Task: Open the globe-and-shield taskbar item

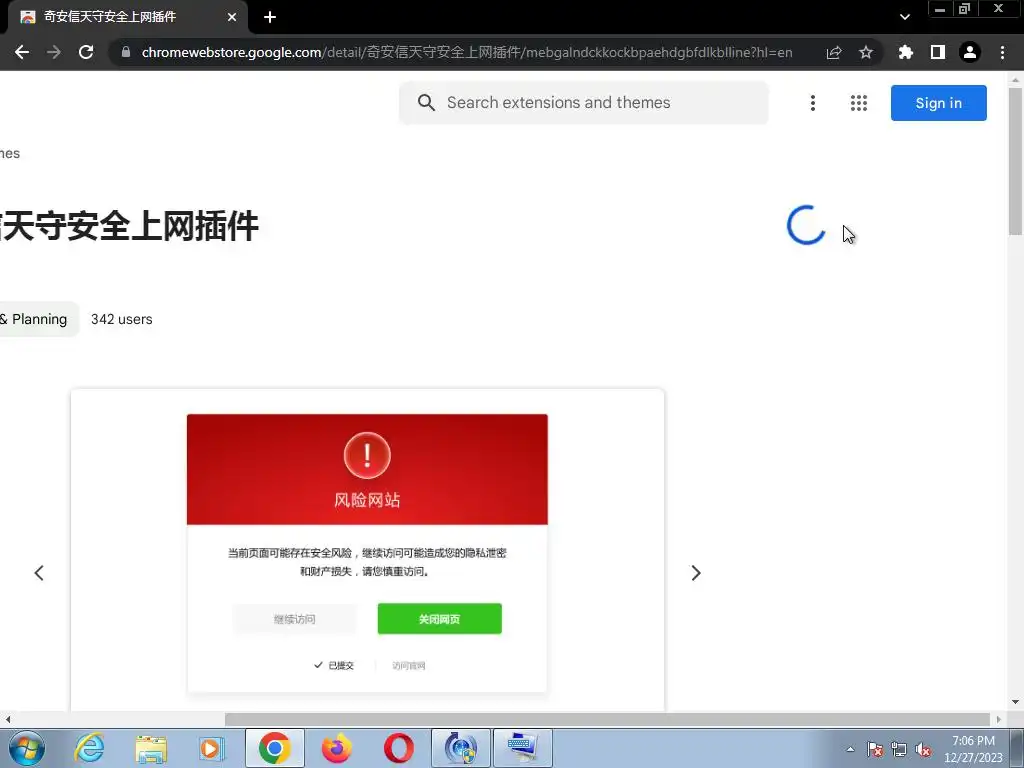Action: point(460,748)
